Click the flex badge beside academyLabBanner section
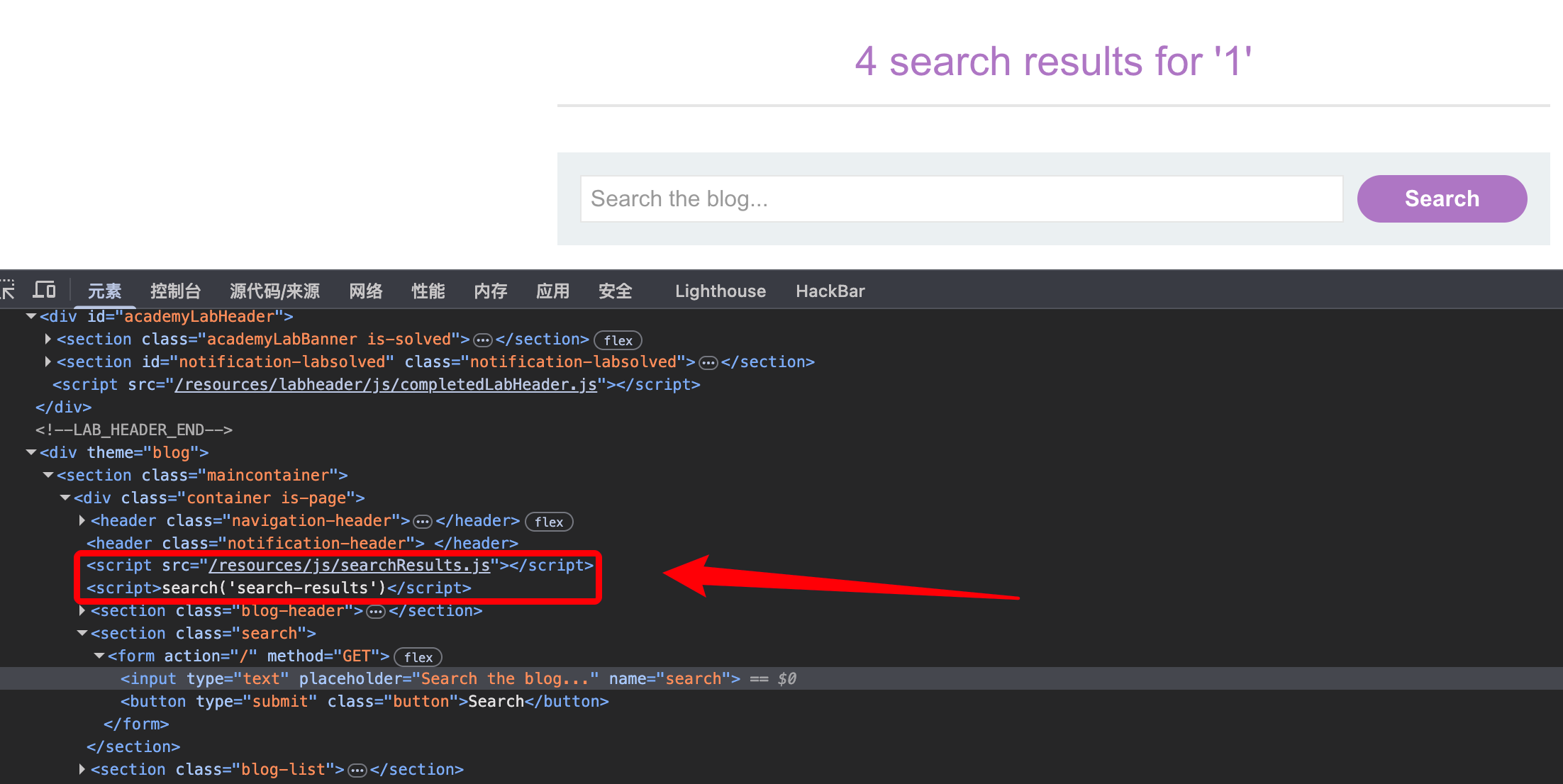 618,340
